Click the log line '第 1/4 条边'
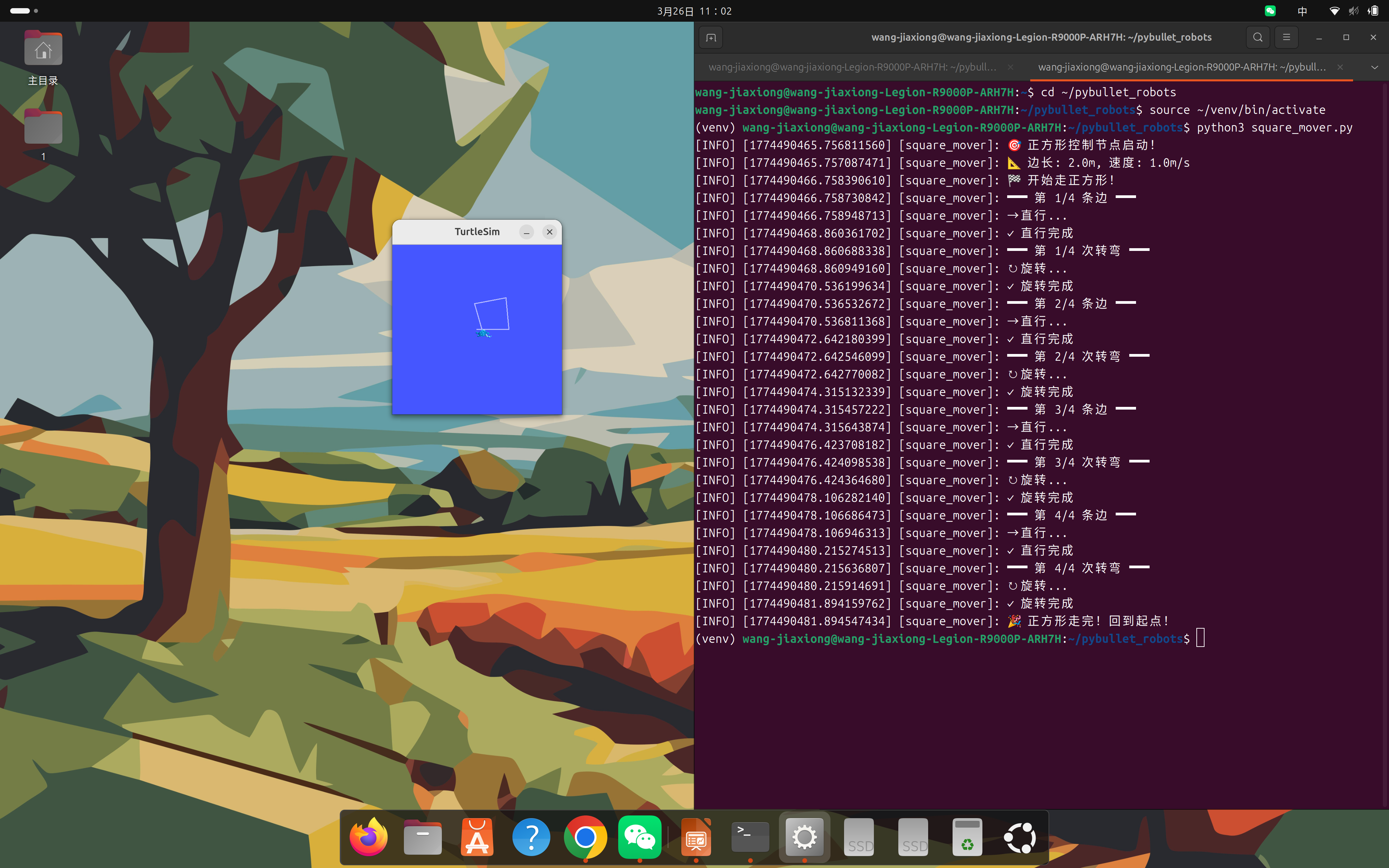The height and width of the screenshot is (868, 1389). [1071, 198]
